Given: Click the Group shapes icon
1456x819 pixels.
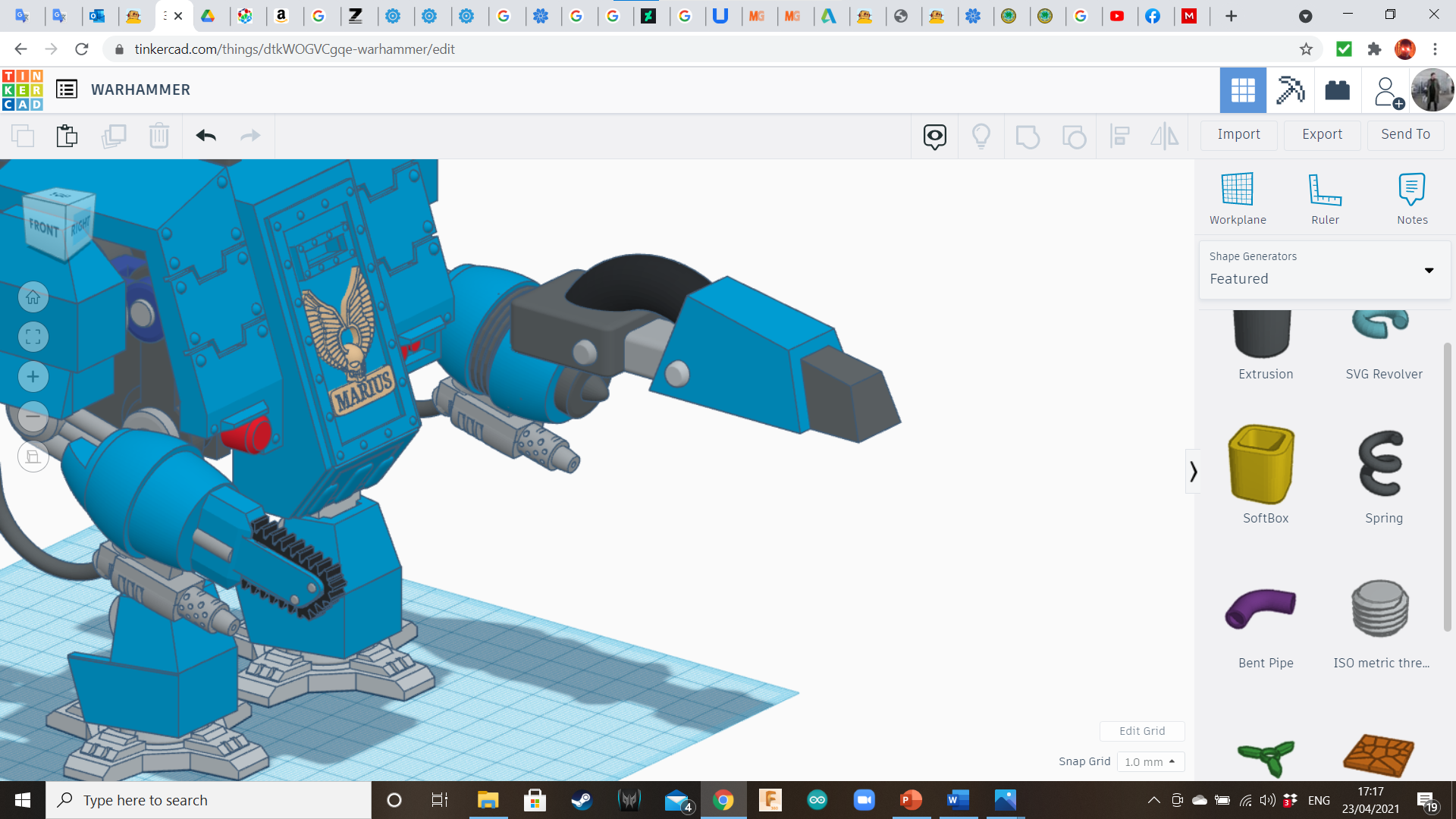Looking at the screenshot, I should [x=1028, y=136].
